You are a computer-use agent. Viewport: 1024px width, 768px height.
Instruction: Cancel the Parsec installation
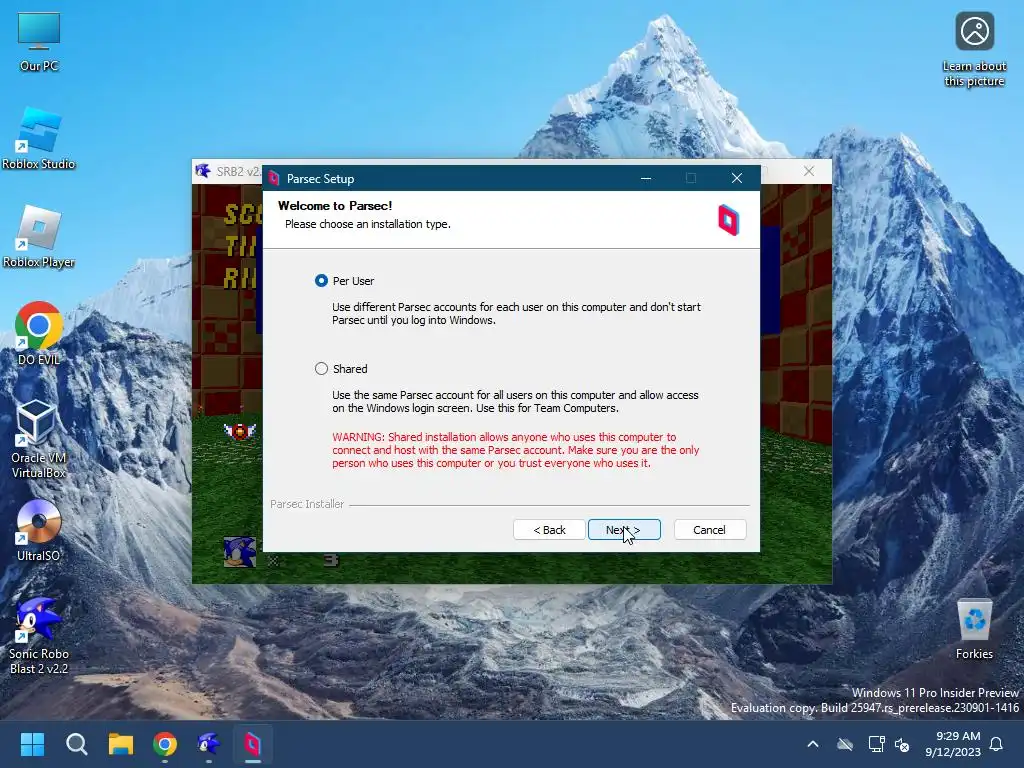709,530
